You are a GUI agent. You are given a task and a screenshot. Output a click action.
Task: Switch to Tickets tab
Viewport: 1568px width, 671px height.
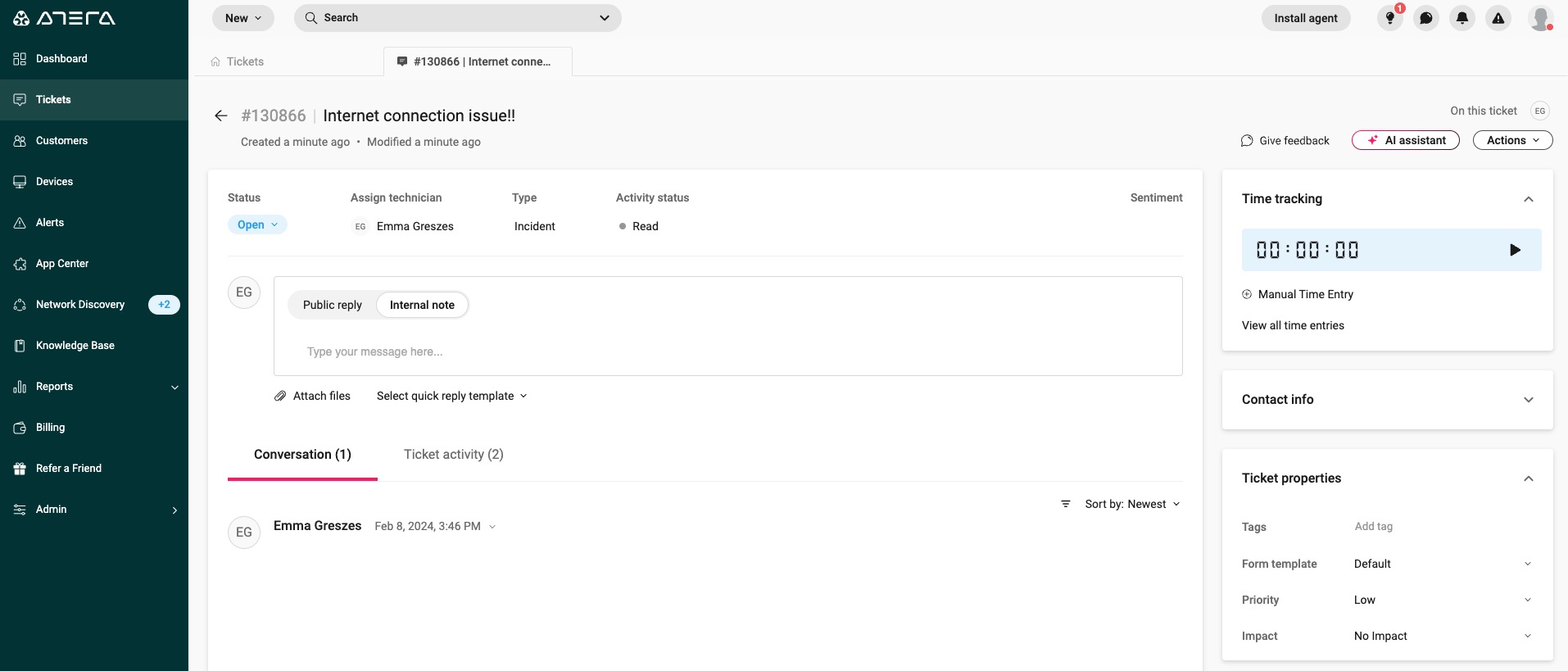(x=238, y=61)
